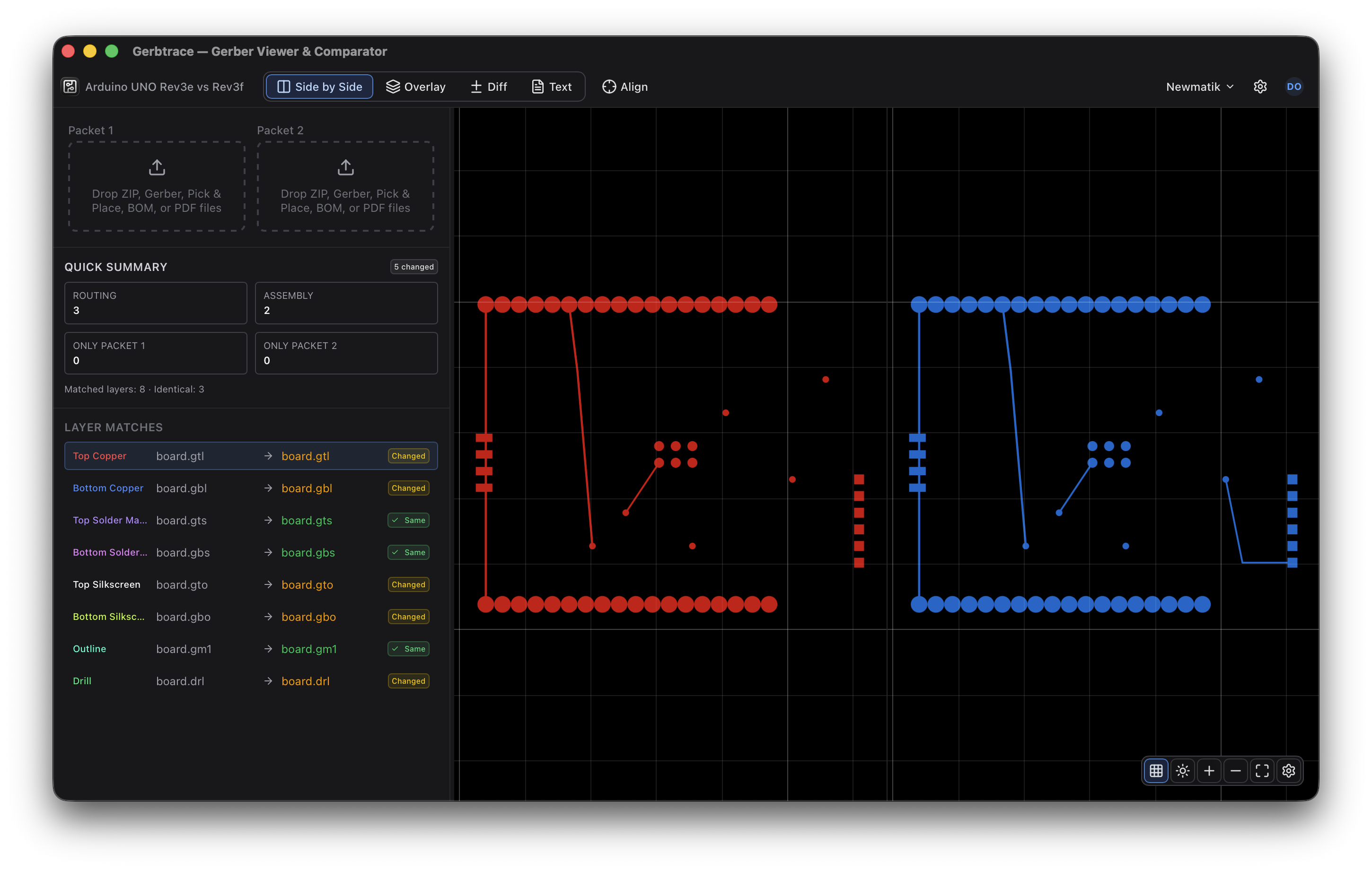Select the Bottom Silkscreen layer row
The image size is (1372, 871).
[251, 617]
